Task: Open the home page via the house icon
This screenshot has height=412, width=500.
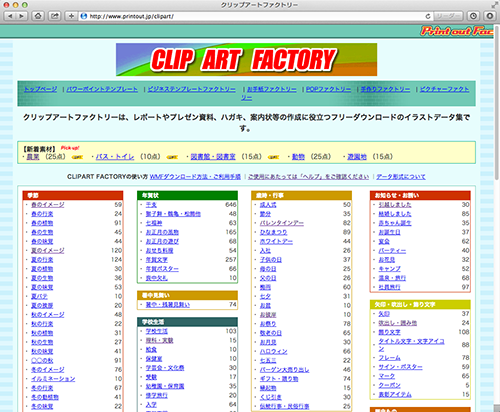Action: point(38,16)
